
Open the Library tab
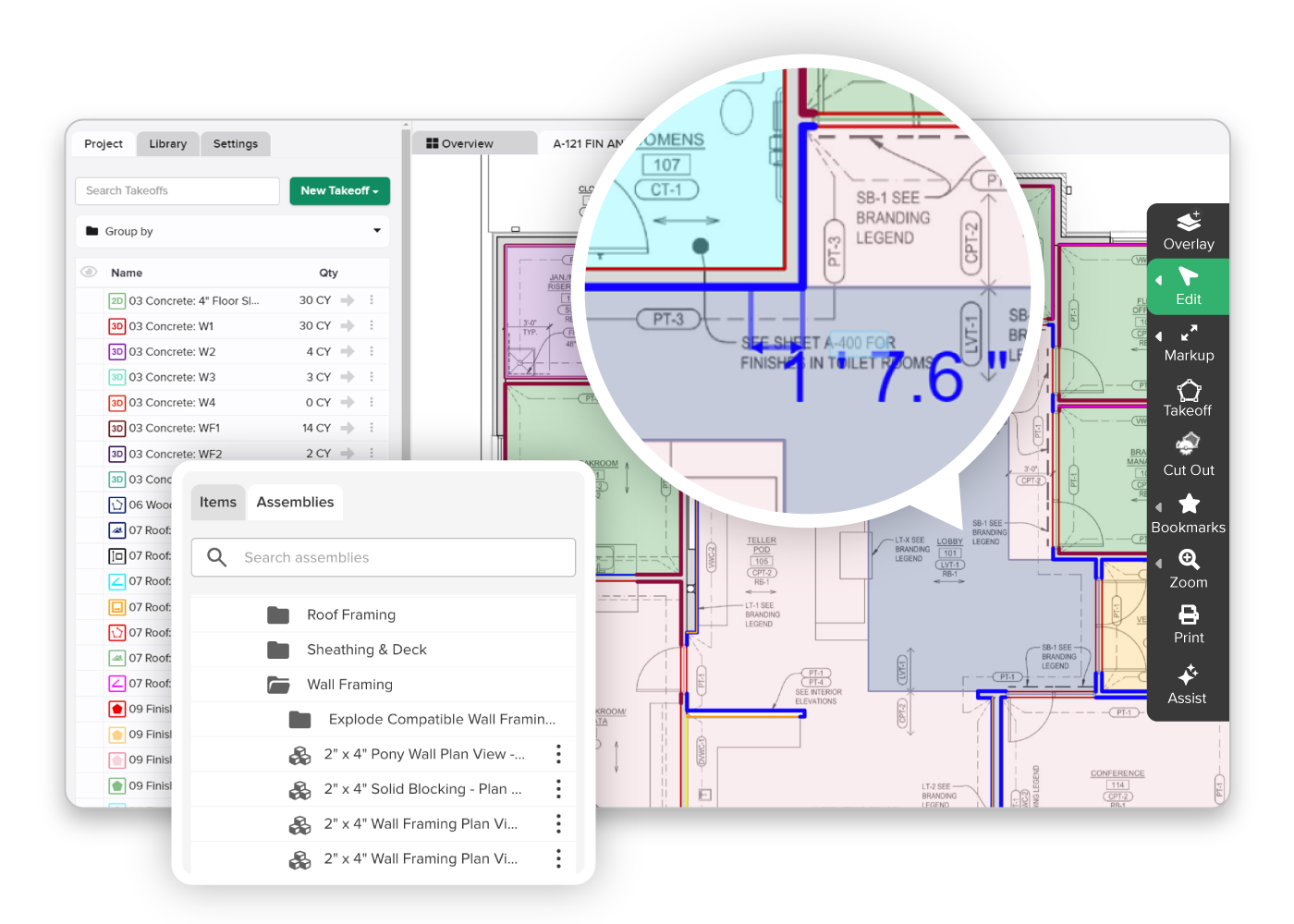(x=167, y=143)
